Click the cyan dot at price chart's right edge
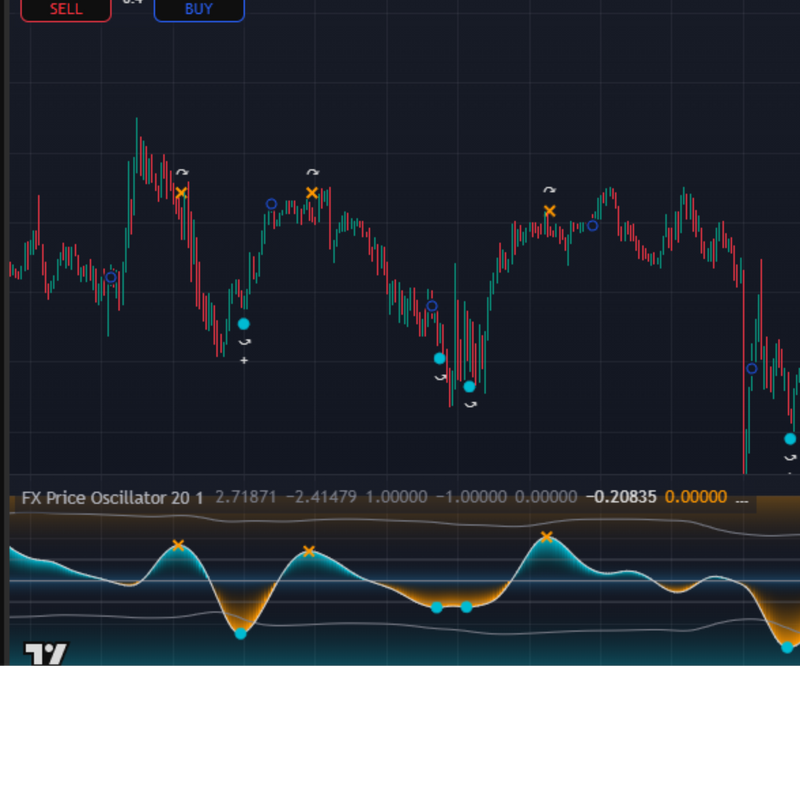 [790, 439]
